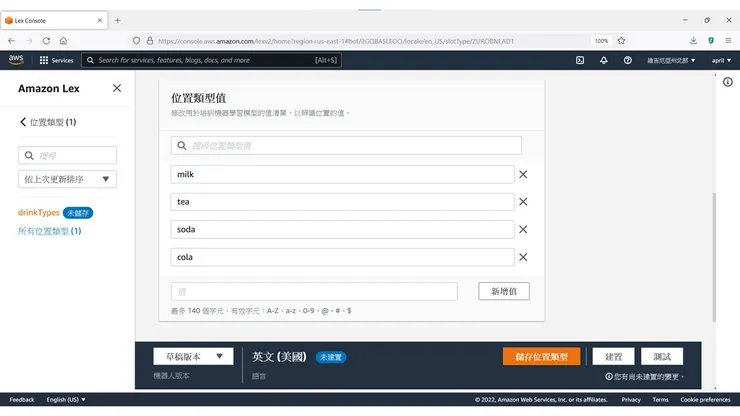Screen dimensions: 740x416
Task: Edit the tea value field
Action: tap(342, 202)
